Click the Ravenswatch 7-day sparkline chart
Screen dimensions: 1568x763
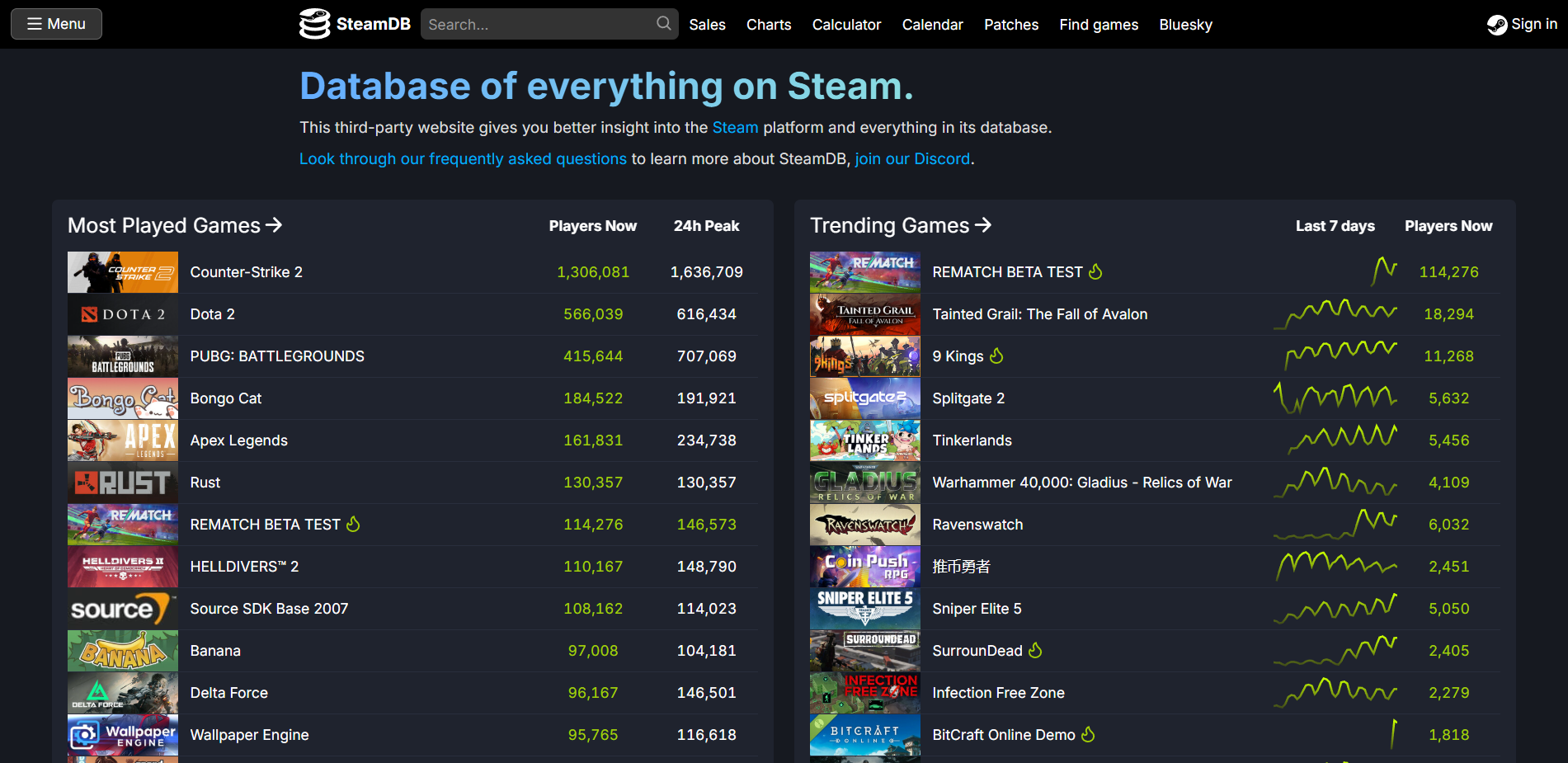(1335, 525)
